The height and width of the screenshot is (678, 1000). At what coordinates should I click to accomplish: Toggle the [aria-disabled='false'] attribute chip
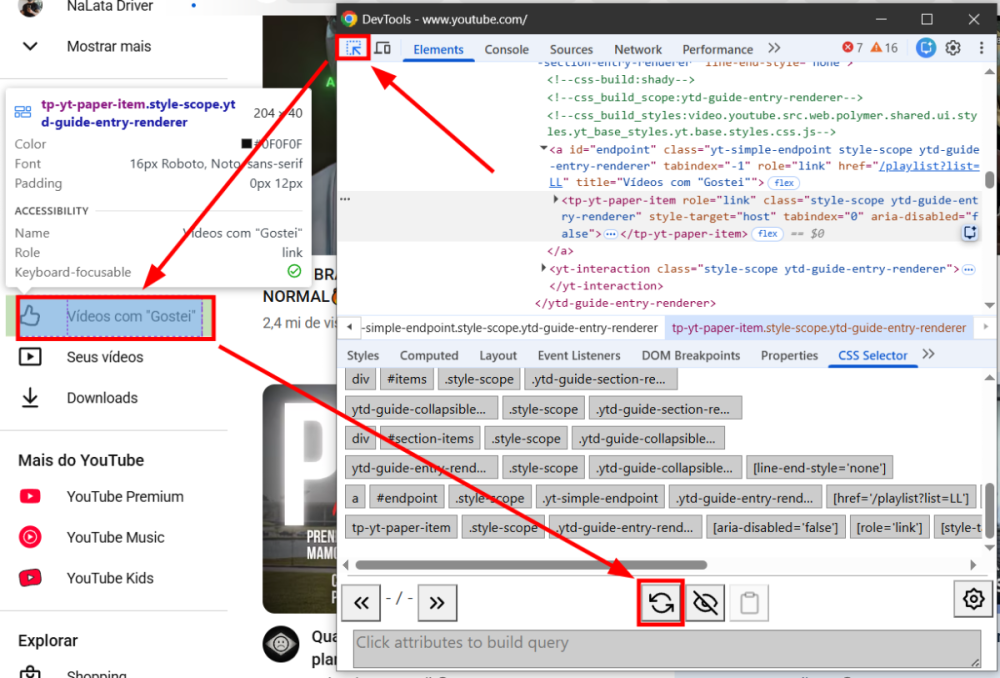(x=776, y=527)
